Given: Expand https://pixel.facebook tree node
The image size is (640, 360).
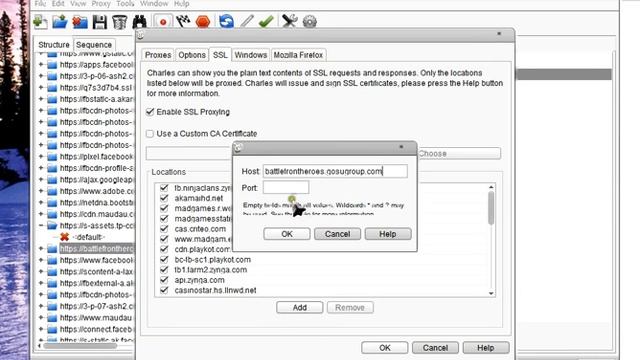Looking at the screenshot, I should (x=41, y=156).
